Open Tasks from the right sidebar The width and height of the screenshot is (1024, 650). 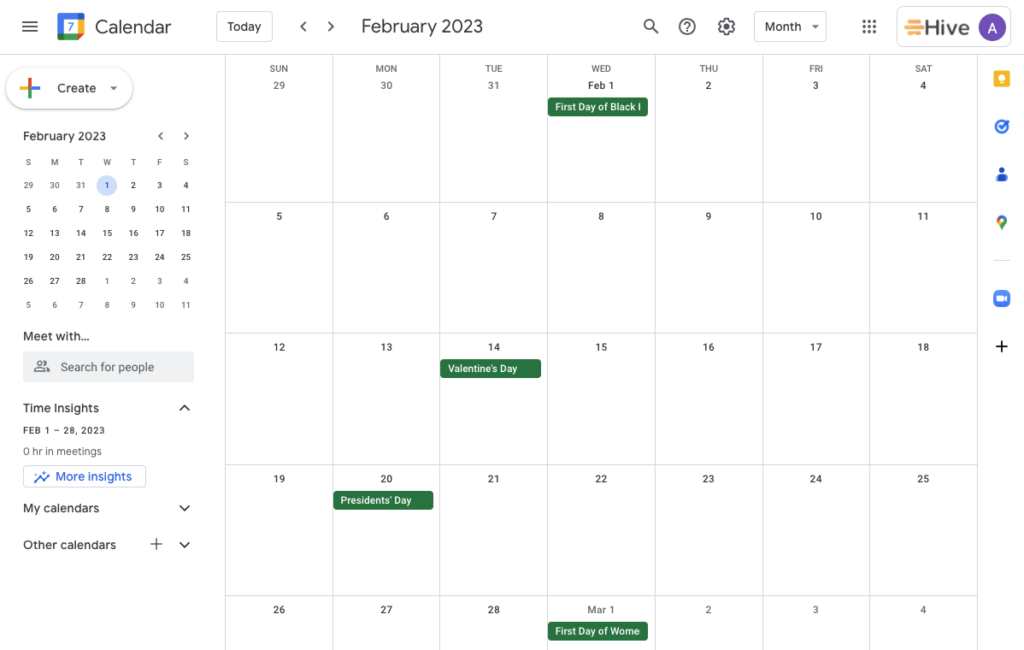coord(1001,126)
